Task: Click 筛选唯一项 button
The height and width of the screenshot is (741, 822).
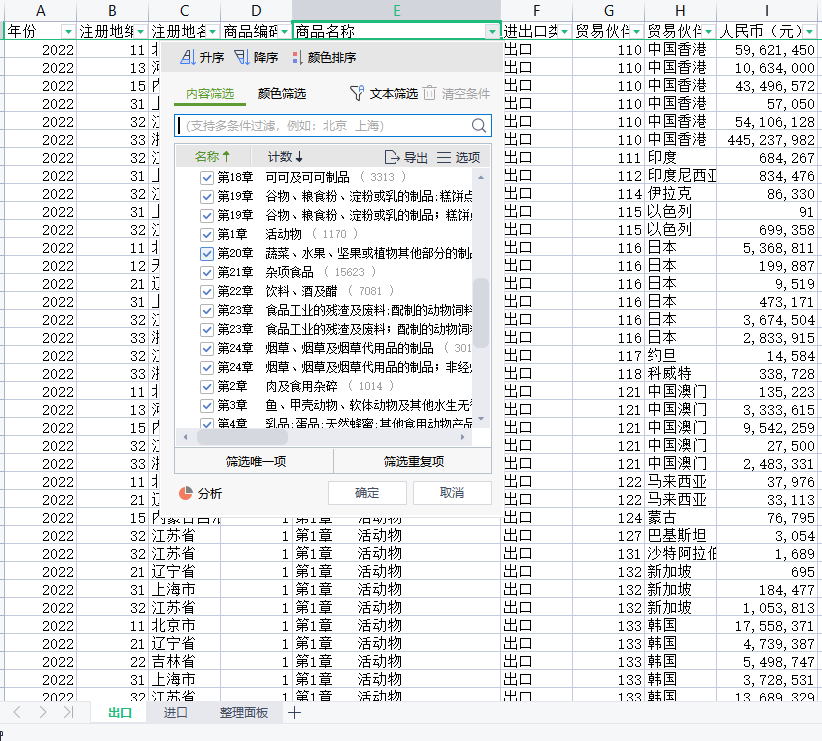Action: coord(255,461)
